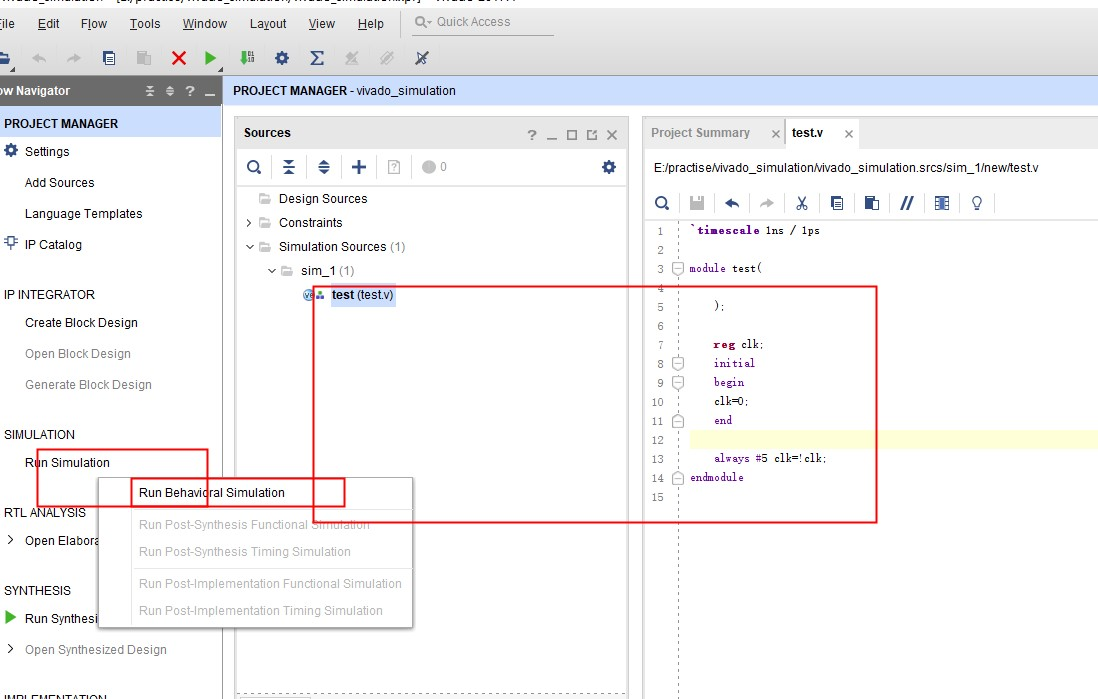Screen dimensions: 1098x699
Task: Open settings gear in main toolbar
Action: pyautogui.click(x=282, y=58)
